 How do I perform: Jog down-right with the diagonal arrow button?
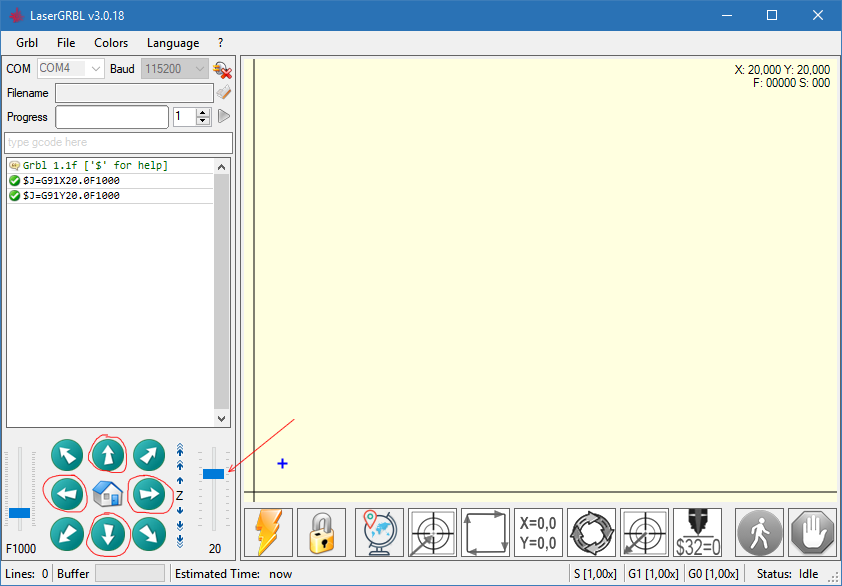[149, 534]
